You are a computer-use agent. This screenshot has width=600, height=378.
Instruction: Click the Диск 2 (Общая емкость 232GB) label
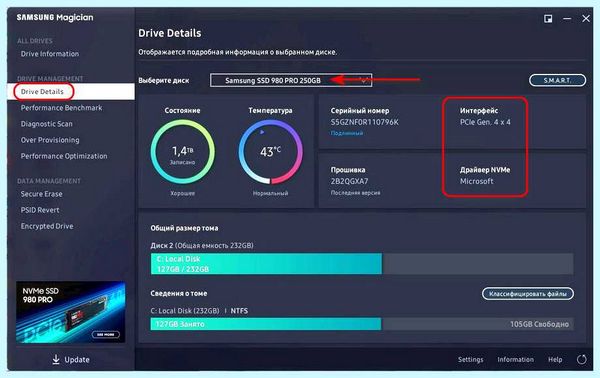pyautogui.click(x=202, y=246)
